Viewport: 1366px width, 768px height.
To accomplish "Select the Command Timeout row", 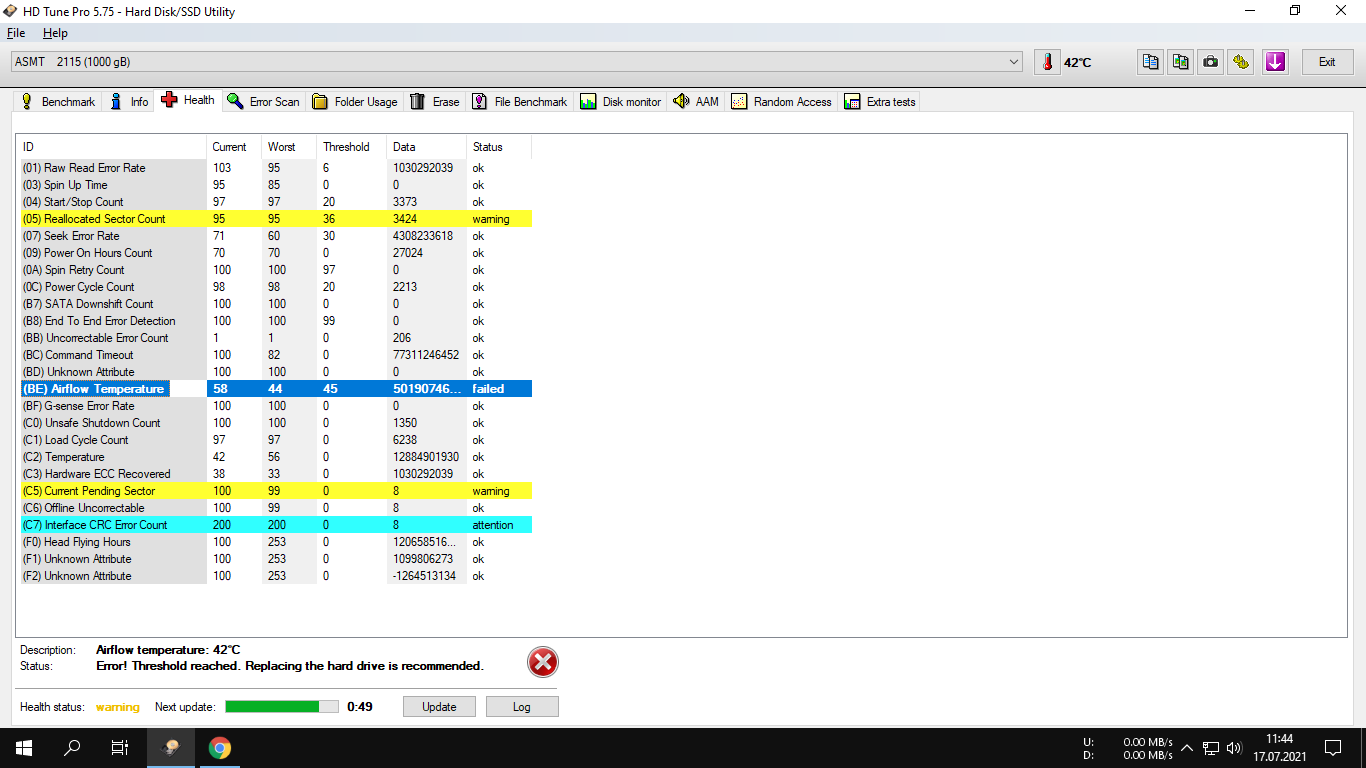I will point(276,355).
